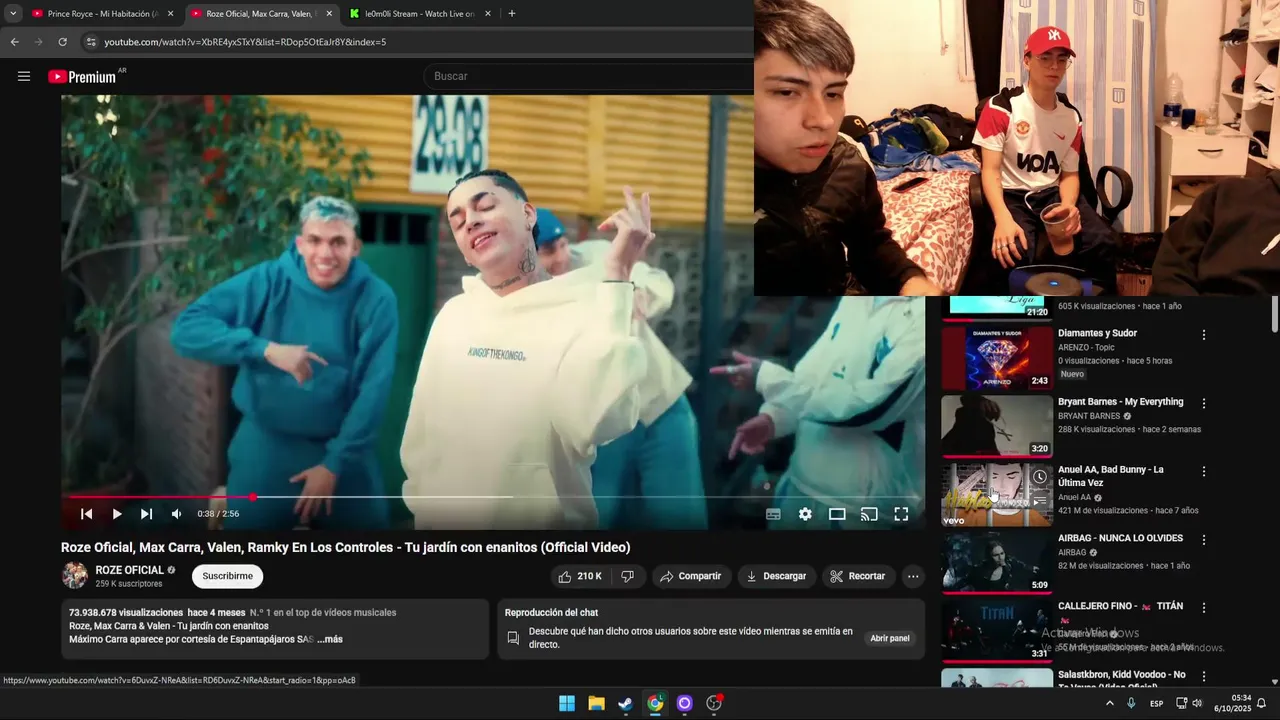Open ROZE OFICIAL channel avatar
This screenshot has height=720, width=1280.
tap(75, 576)
